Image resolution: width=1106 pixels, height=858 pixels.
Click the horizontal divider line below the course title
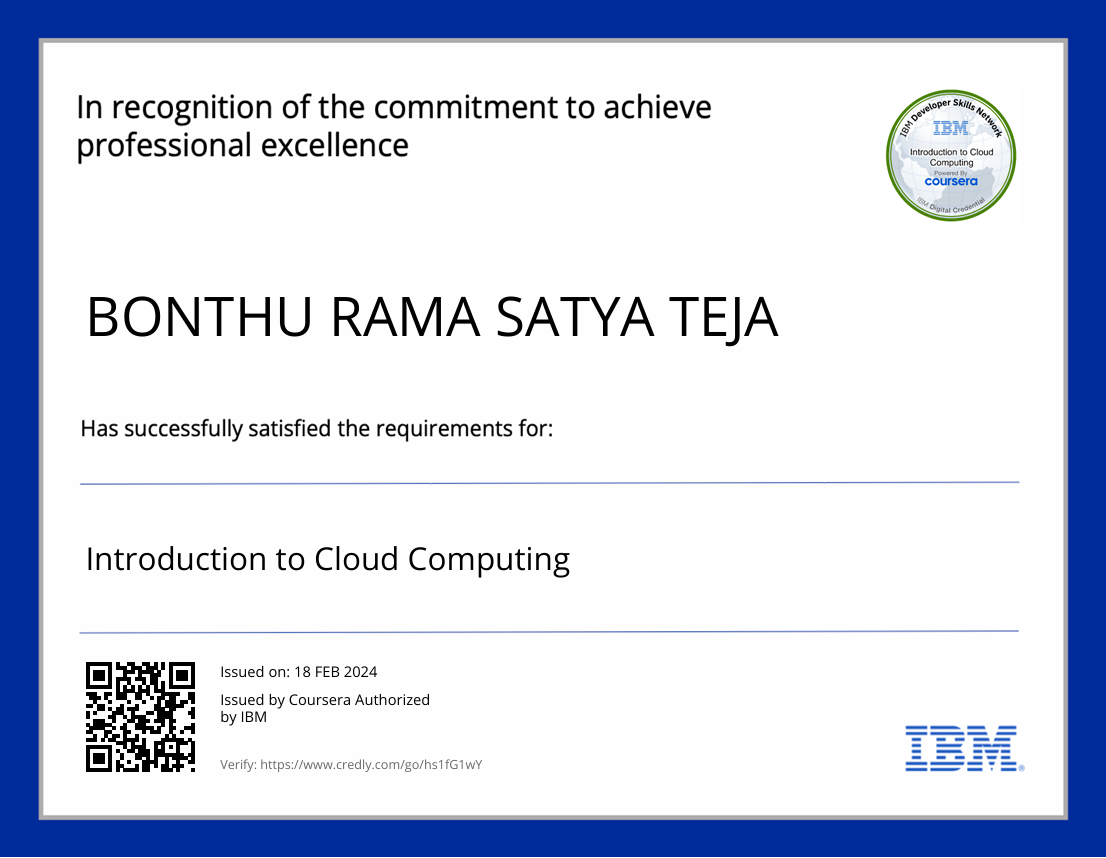click(x=549, y=631)
